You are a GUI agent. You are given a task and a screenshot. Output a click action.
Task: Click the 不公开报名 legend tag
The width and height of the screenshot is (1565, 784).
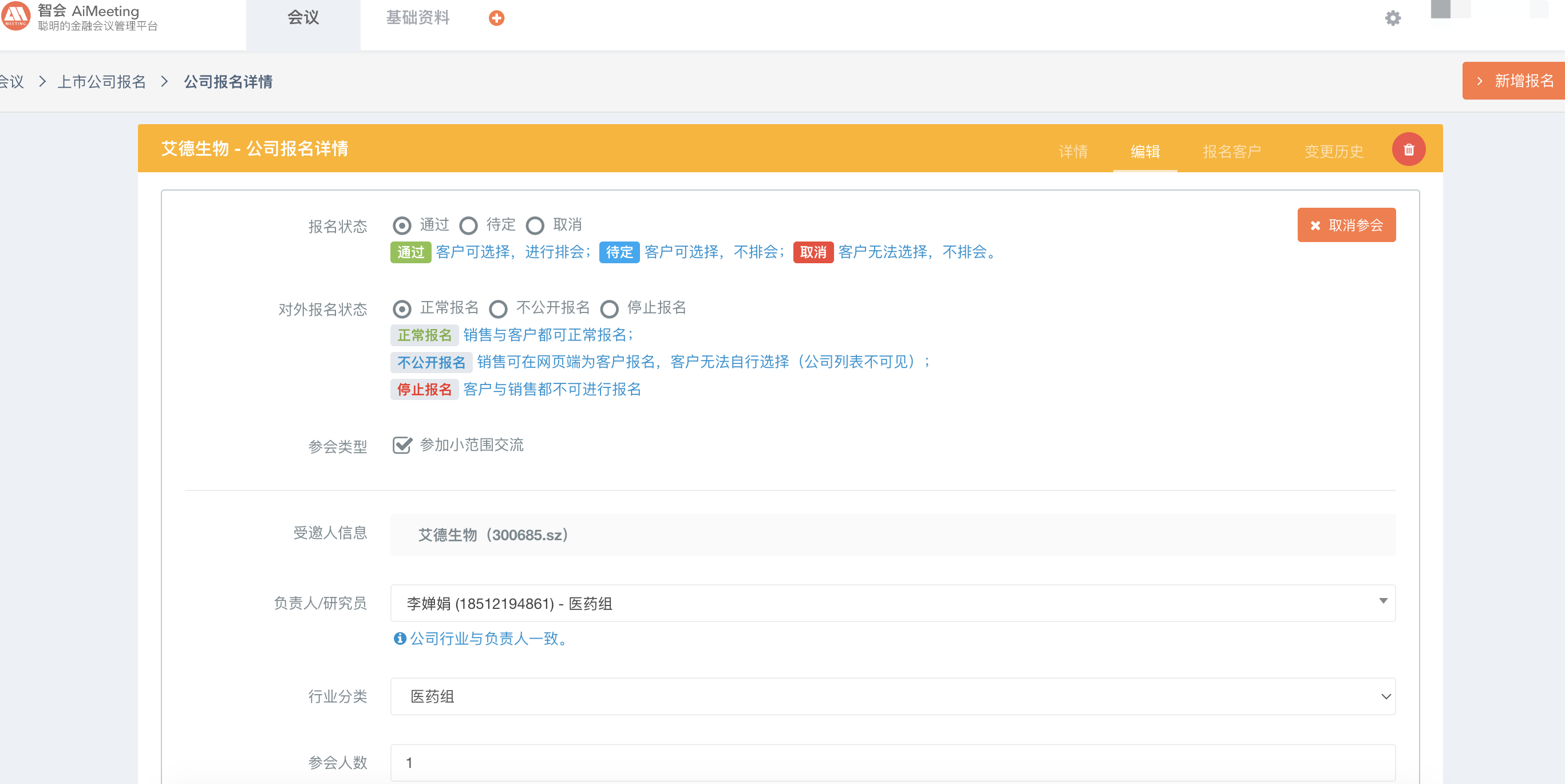[x=430, y=363]
